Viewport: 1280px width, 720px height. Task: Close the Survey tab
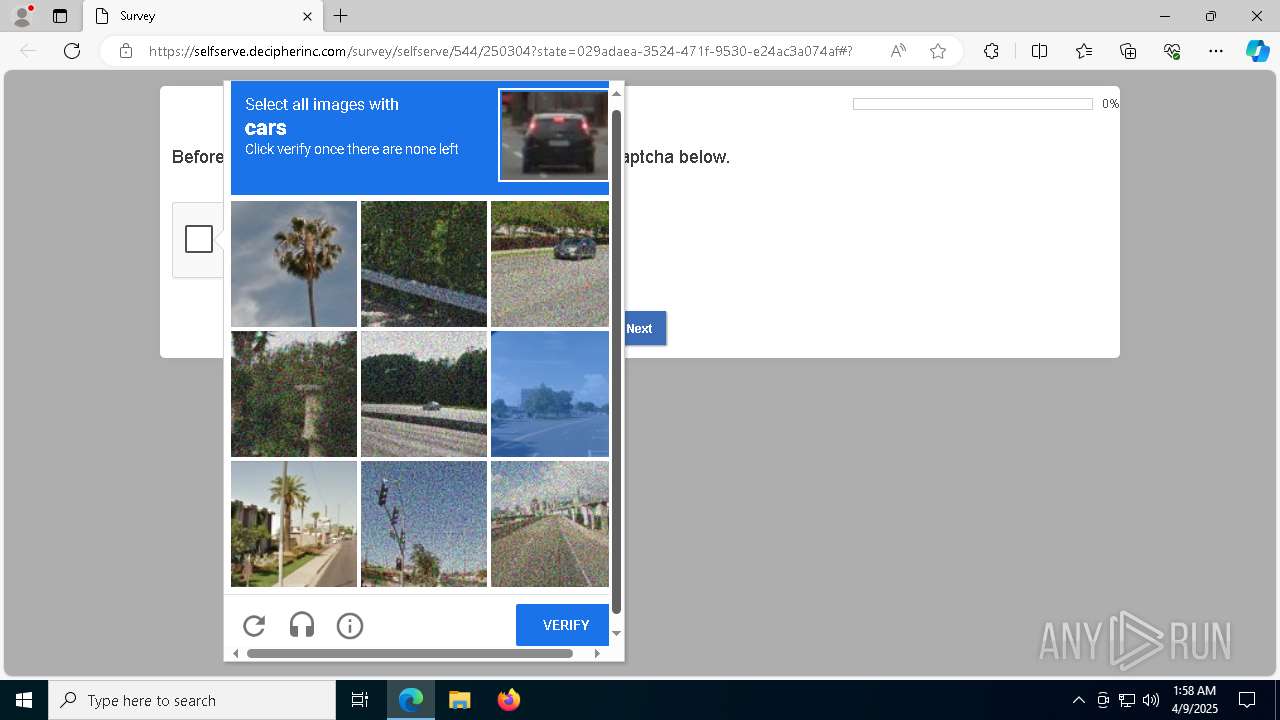[308, 16]
